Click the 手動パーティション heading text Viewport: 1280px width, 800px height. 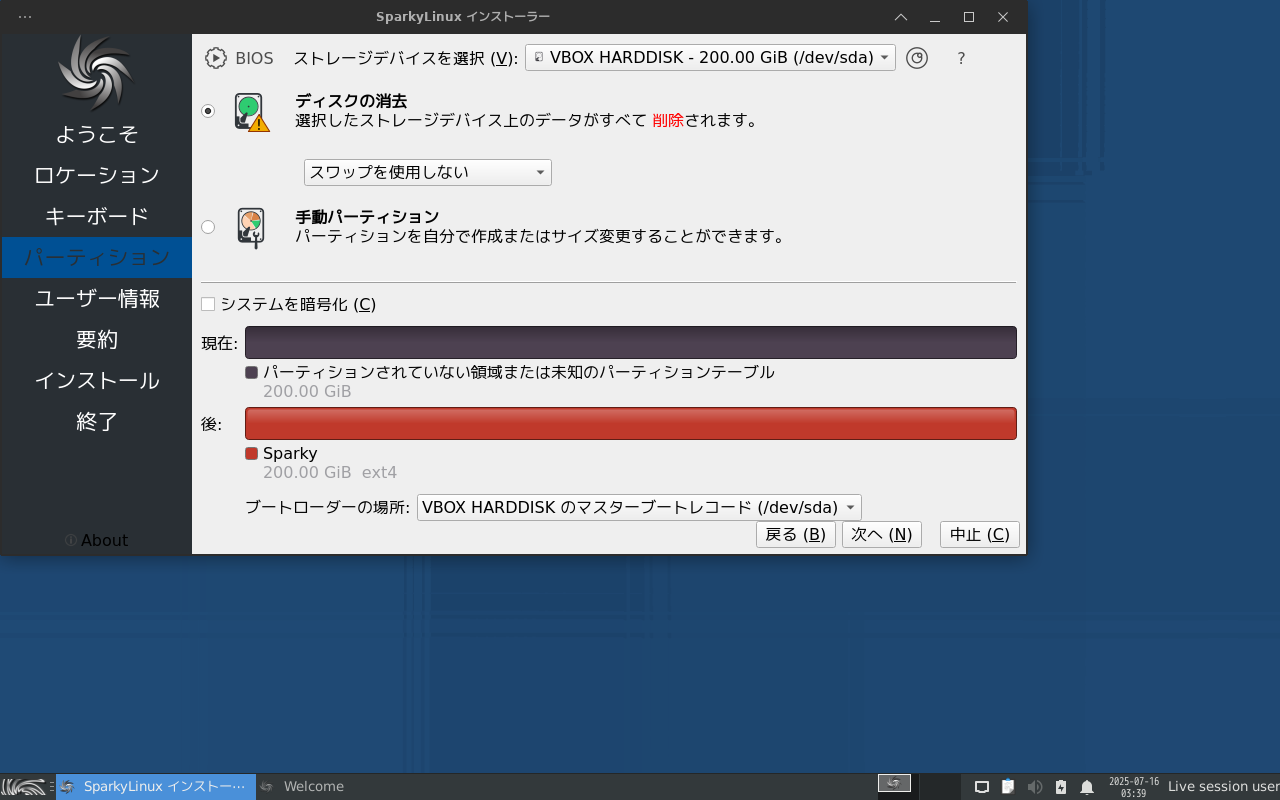367,217
